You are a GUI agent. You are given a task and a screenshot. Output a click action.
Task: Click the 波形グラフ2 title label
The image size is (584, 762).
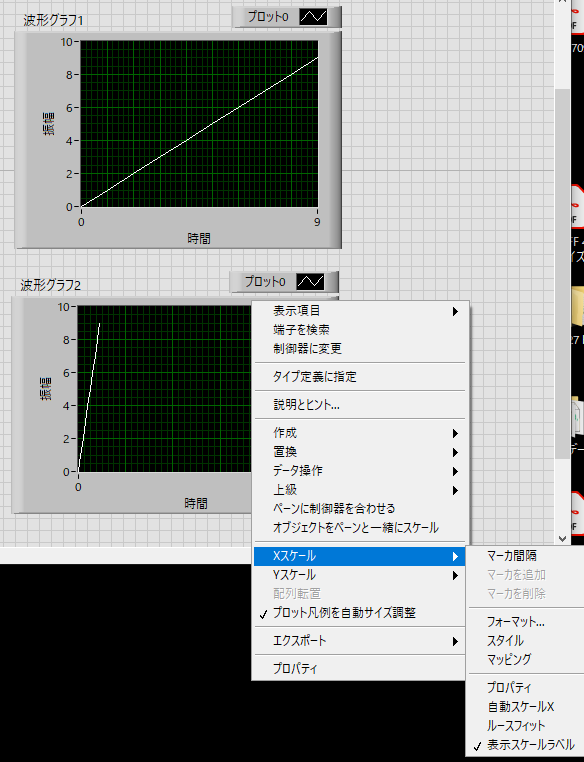(51, 285)
